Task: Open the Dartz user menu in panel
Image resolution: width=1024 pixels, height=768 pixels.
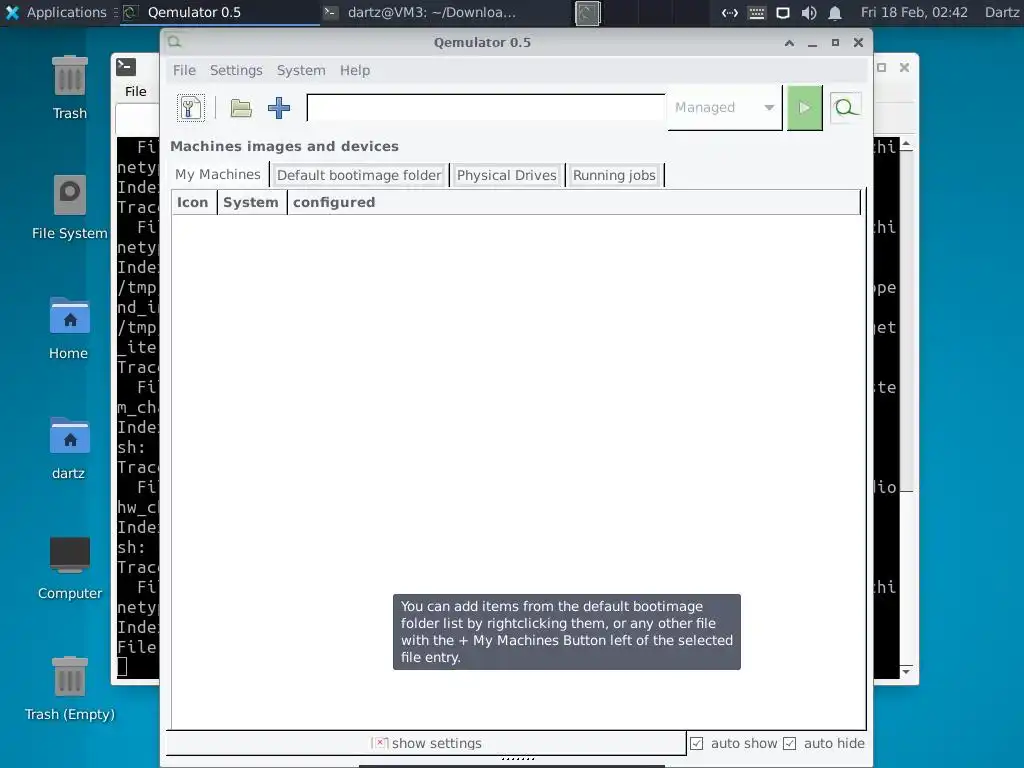Action: (1002, 12)
